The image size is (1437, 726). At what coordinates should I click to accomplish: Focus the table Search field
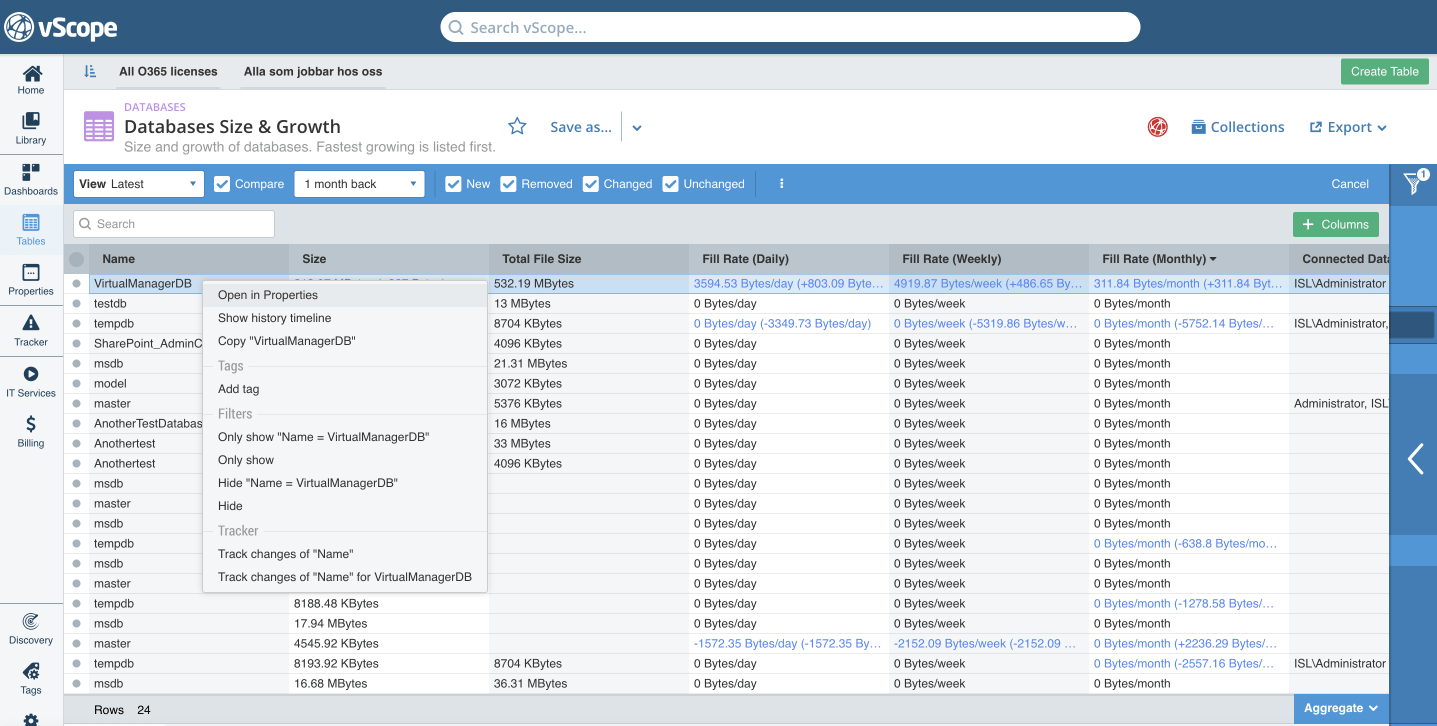pyautogui.click(x=174, y=224)
